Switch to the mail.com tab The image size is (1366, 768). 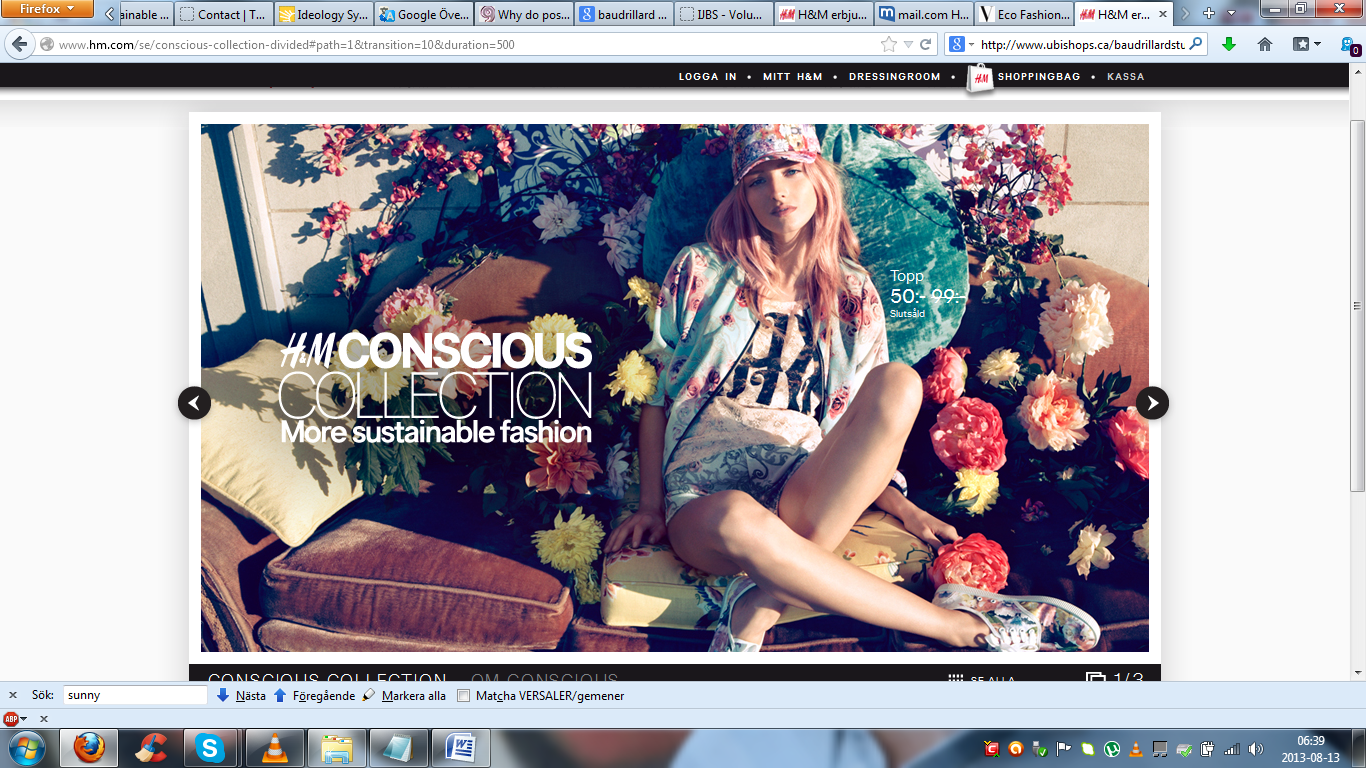click(x=923, y=14)
